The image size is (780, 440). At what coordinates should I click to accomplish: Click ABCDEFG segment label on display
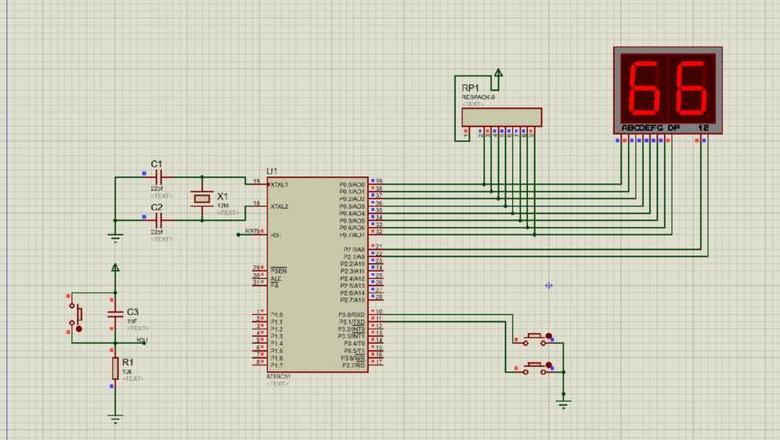click(642, 128)
